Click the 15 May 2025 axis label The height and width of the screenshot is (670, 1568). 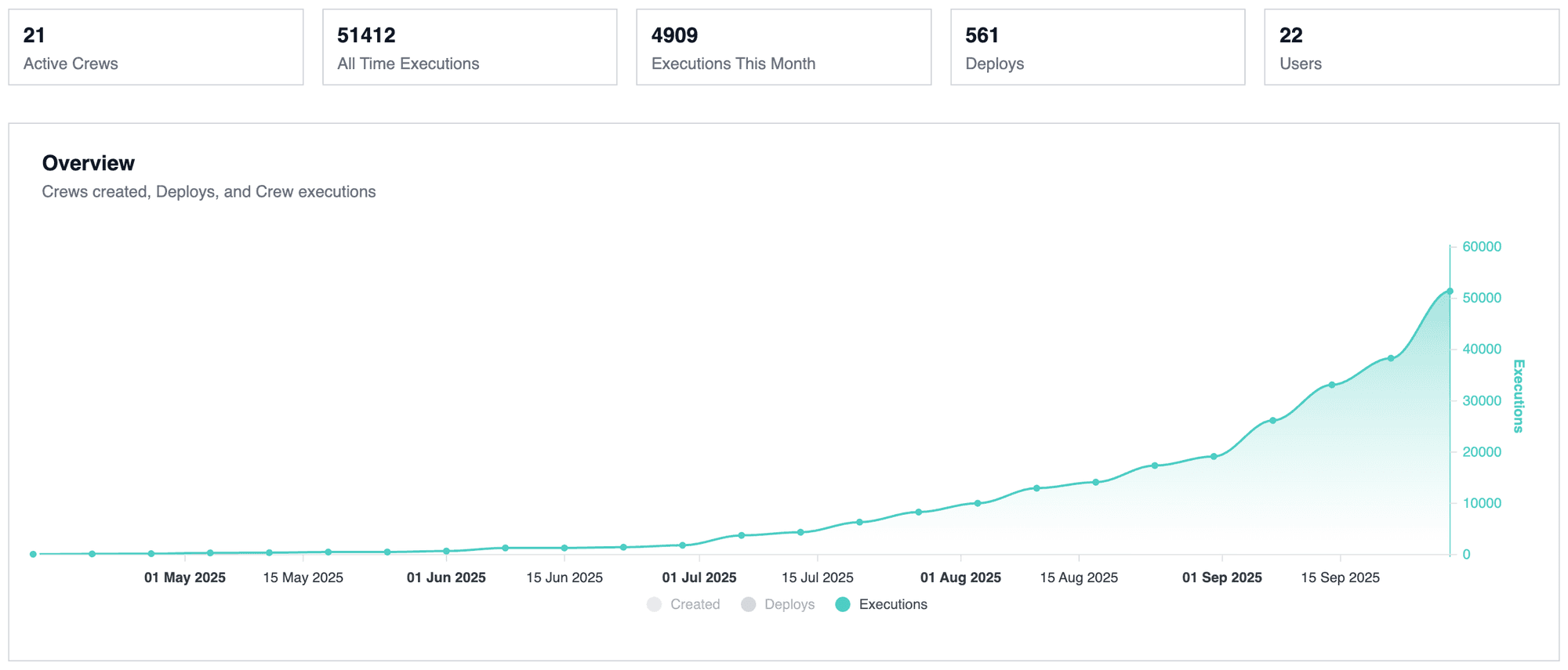[x=303, y=578]
